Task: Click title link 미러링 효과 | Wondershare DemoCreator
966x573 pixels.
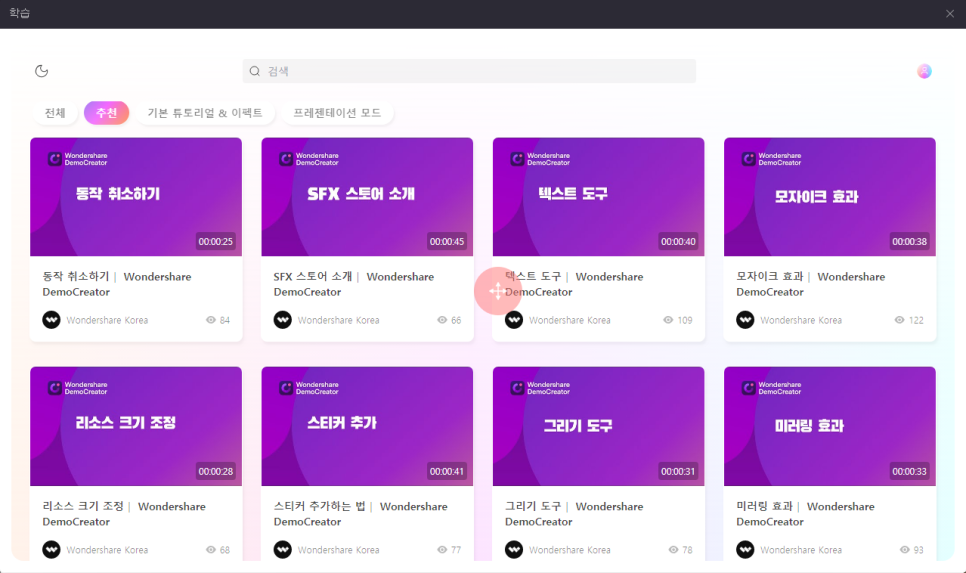Action: pyautogui.click(x=805, y=514)
